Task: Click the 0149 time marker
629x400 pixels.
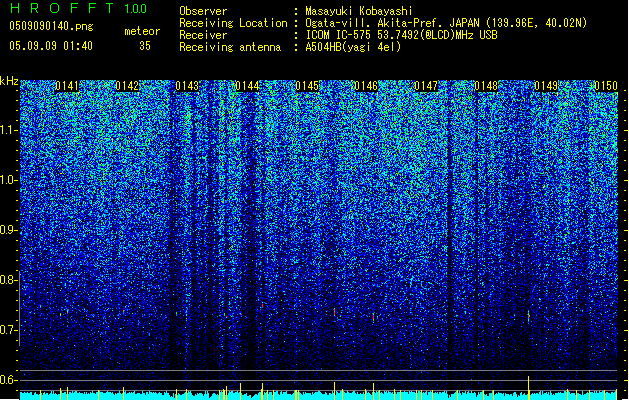Action: [546, 86]
